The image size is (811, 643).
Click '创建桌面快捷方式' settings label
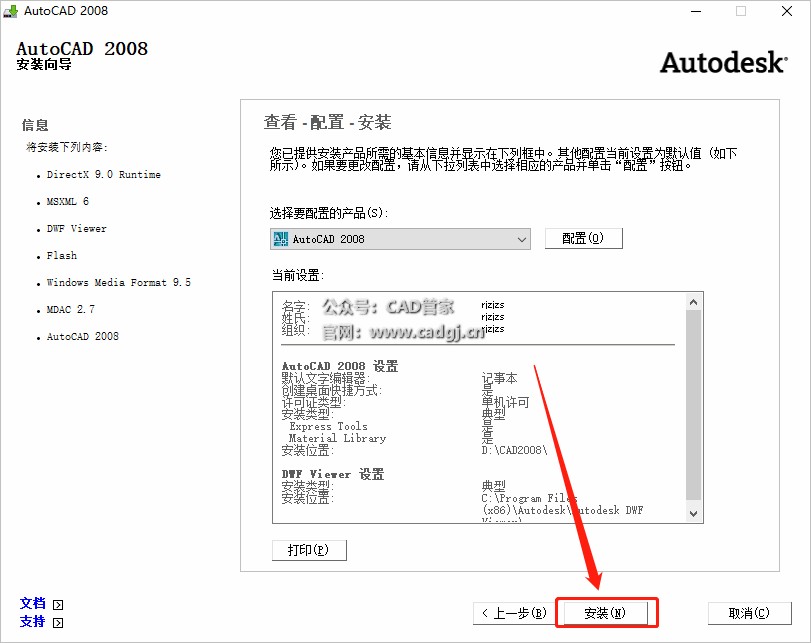tap(332, 390)
